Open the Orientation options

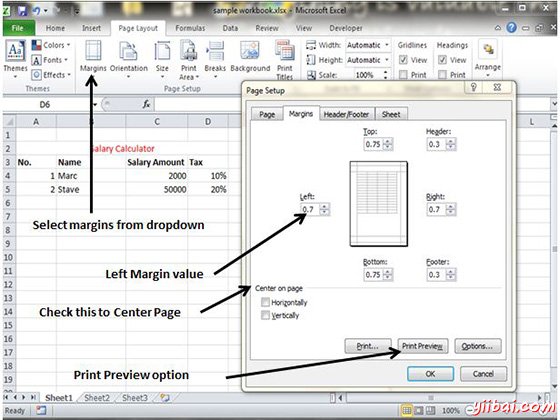coord(129,59)
